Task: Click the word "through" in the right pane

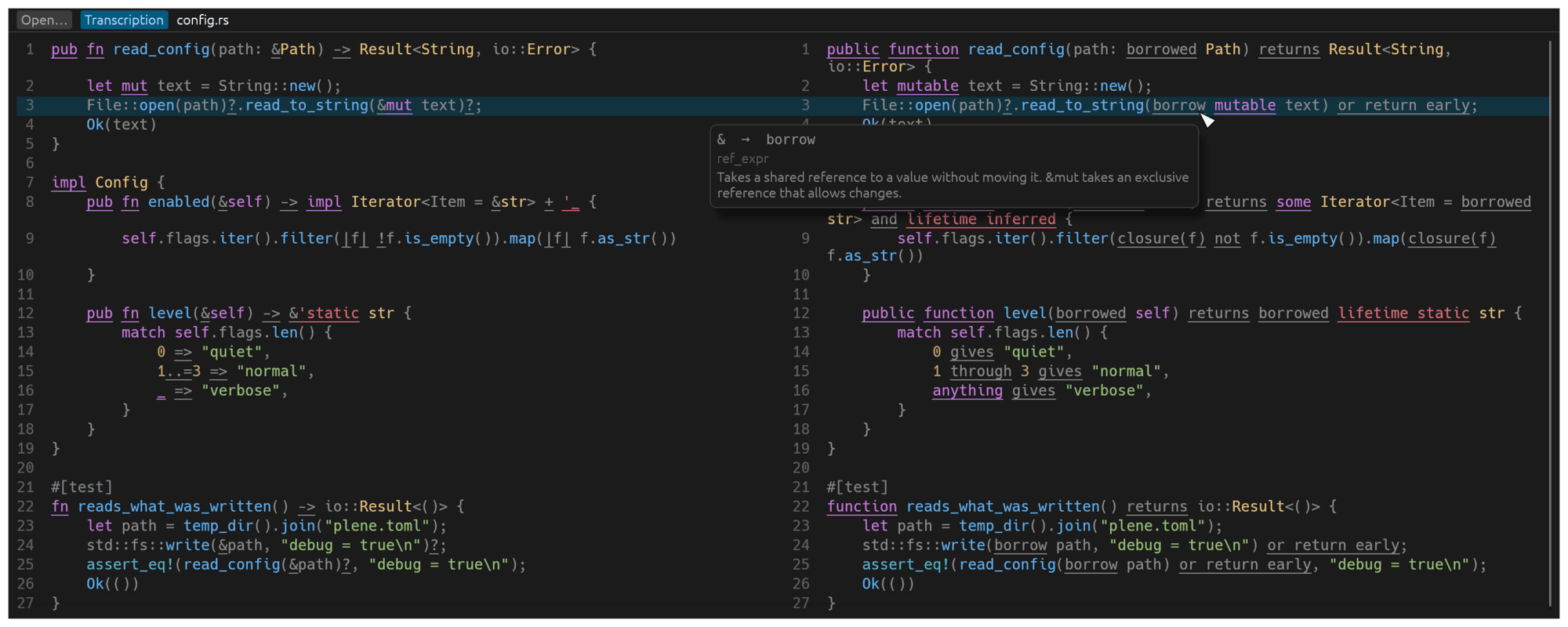Action: click(x=981, y=371)
